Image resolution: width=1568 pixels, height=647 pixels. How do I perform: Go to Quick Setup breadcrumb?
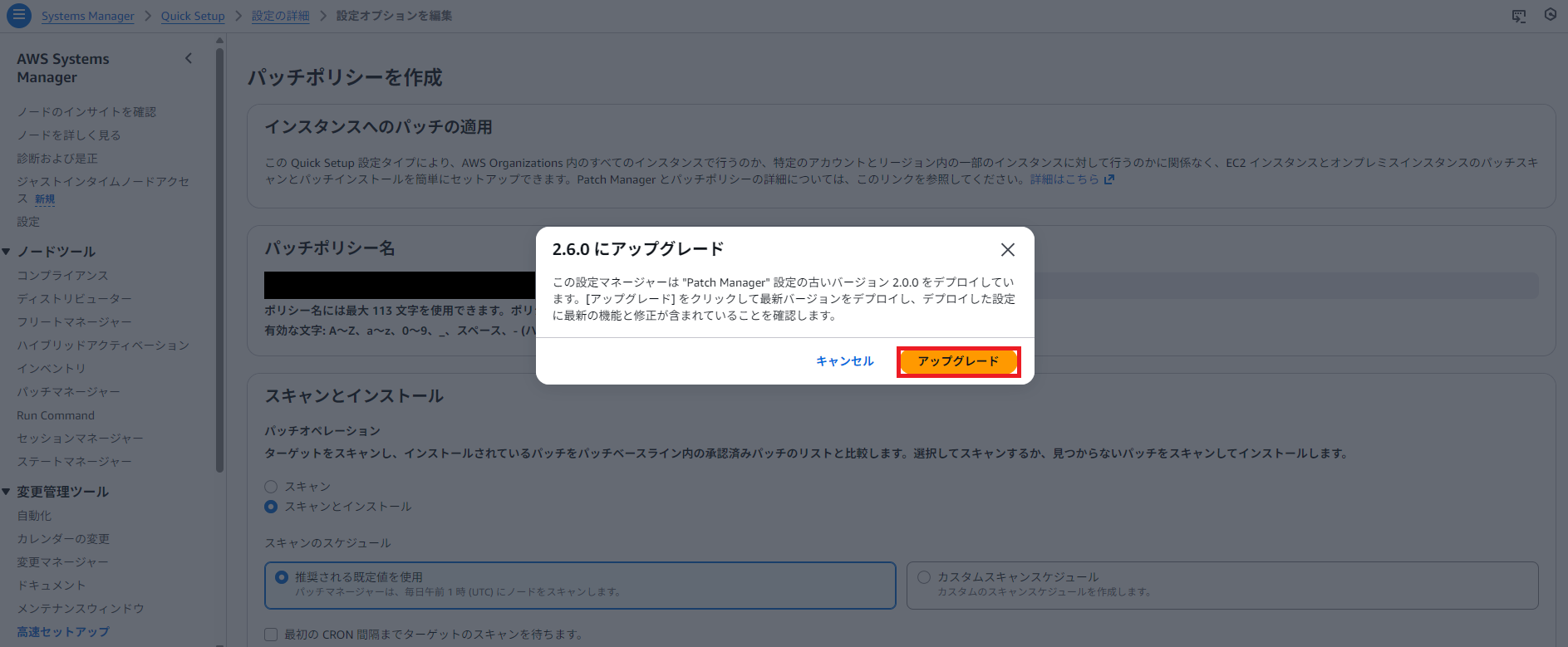193,16
